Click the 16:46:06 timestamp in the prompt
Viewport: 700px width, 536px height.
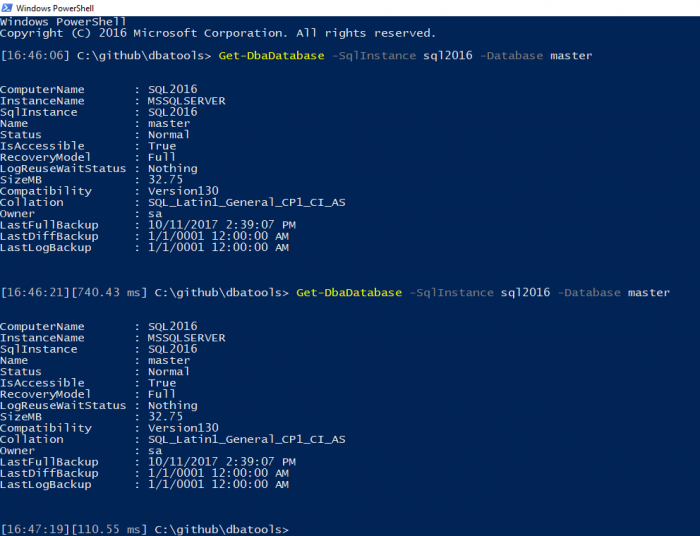point(33,56)
